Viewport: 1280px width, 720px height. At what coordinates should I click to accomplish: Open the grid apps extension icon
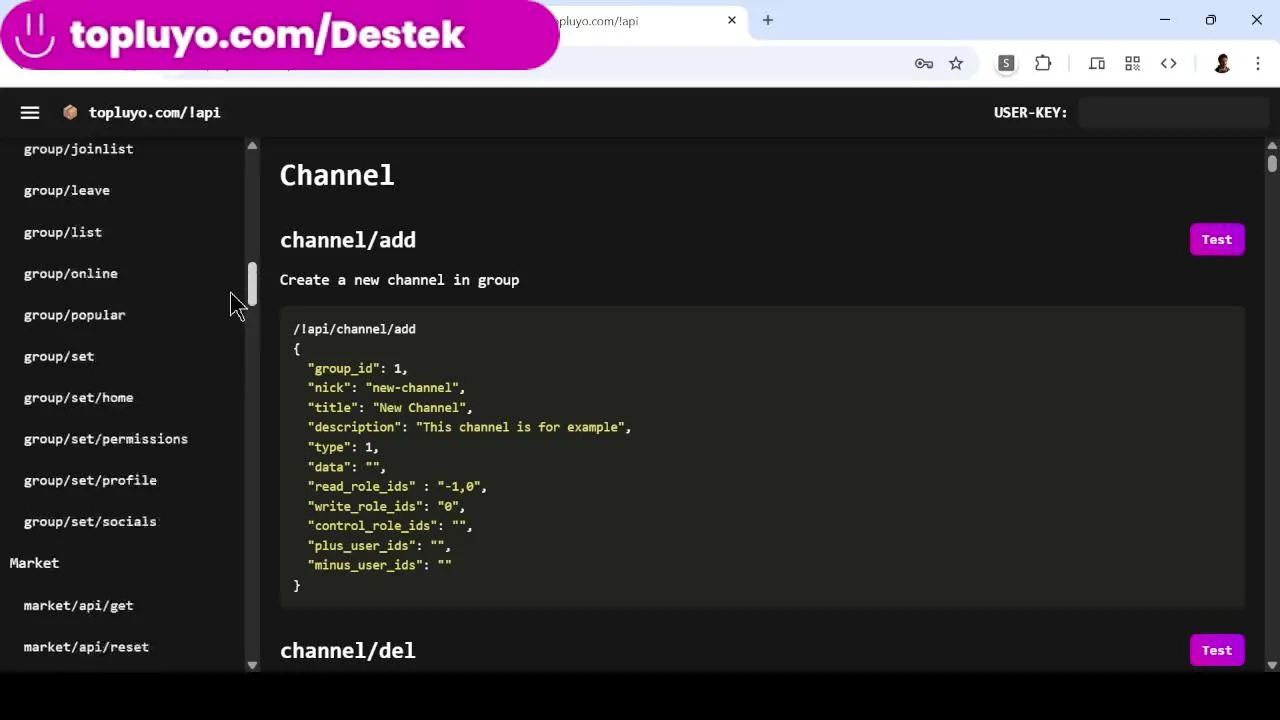(1133, 64)
